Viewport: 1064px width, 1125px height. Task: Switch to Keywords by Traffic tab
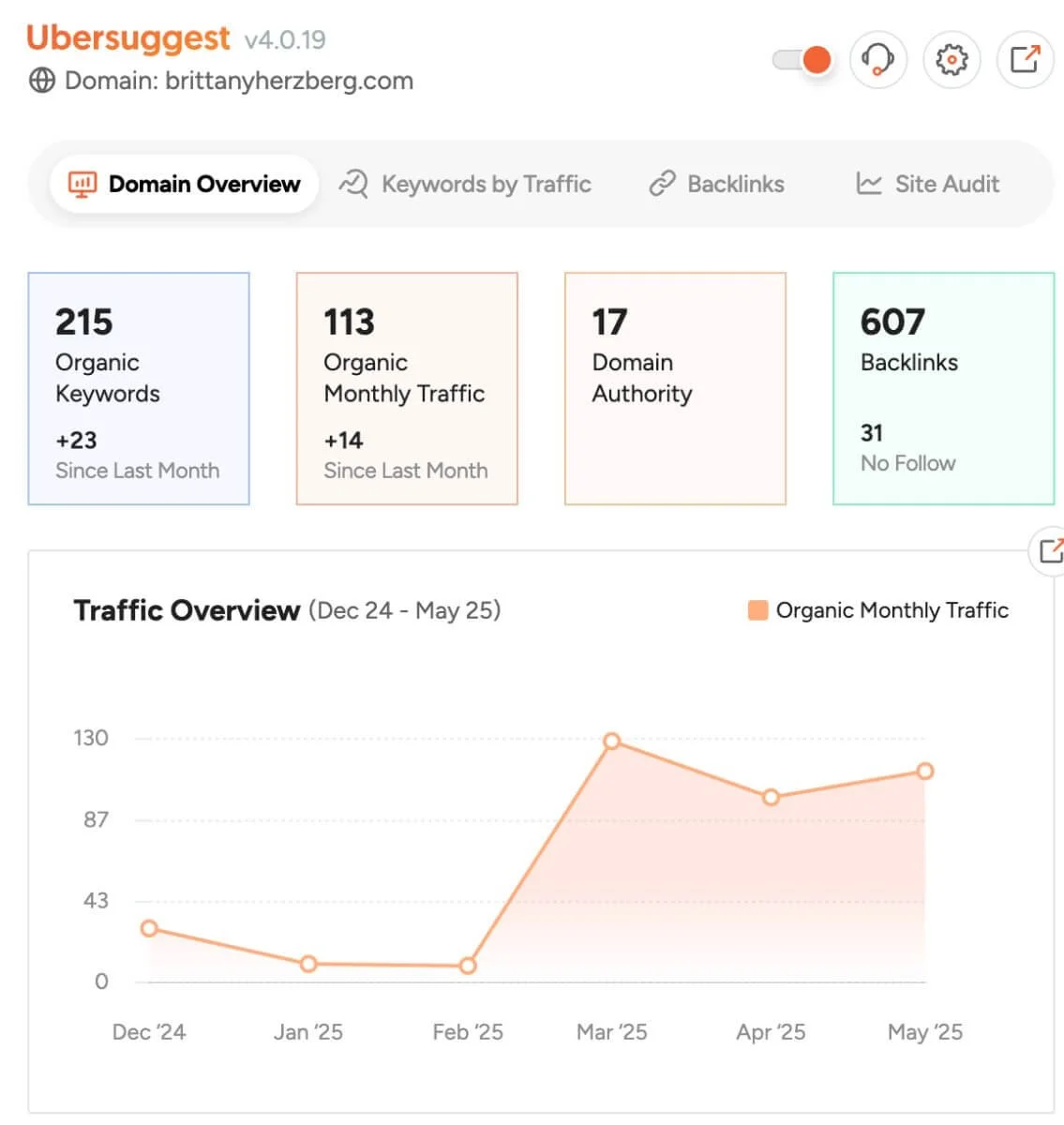click(465, 184)
